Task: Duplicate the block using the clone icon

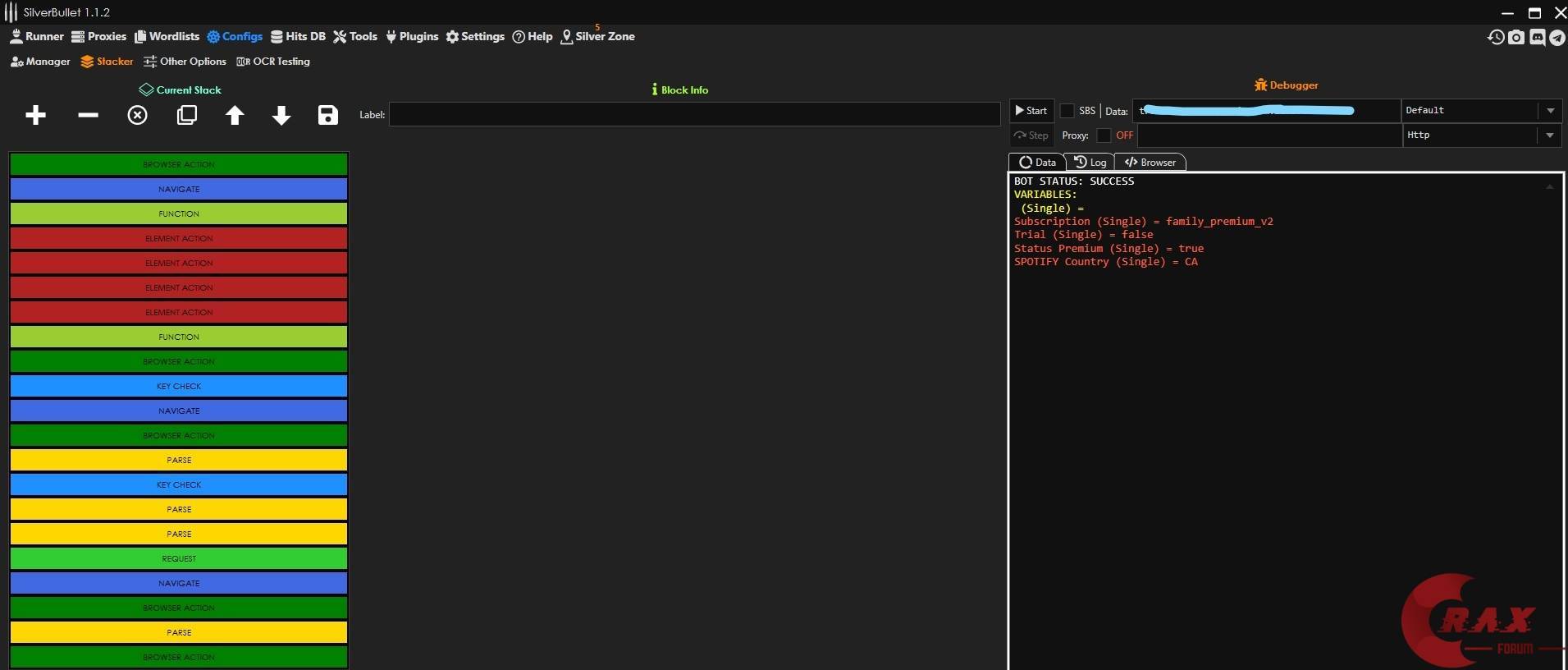Action: 187,116
